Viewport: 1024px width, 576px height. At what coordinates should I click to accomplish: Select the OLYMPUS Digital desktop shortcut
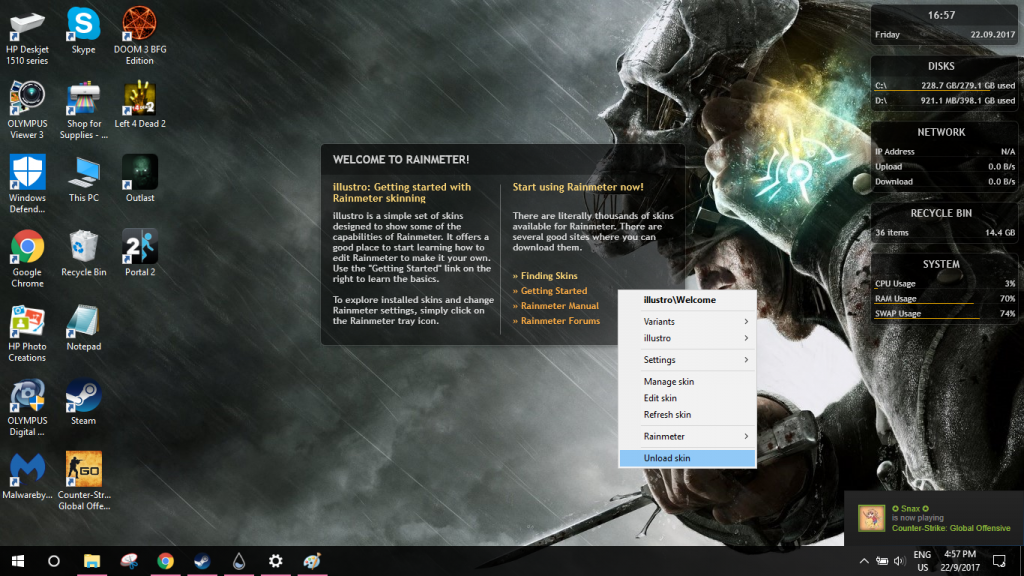pos(27,408)
